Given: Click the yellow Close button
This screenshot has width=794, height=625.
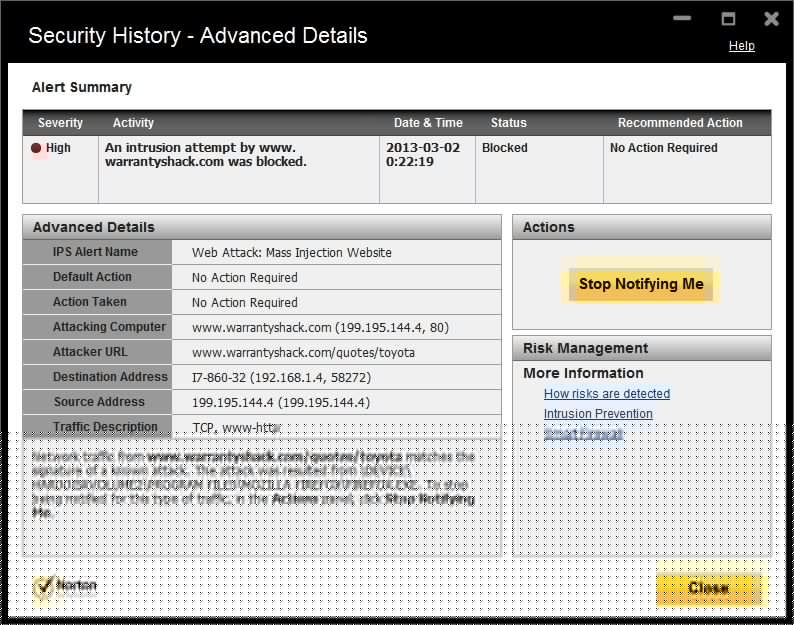Looking at the screenshot, I should [x=708, y=588].
